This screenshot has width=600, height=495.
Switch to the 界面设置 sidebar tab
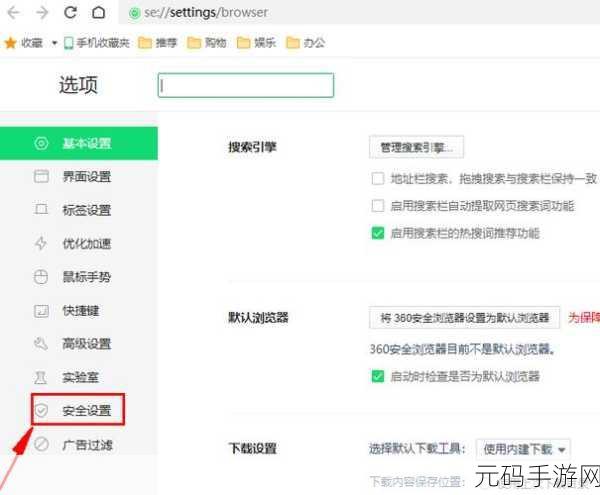pos(79,177)
